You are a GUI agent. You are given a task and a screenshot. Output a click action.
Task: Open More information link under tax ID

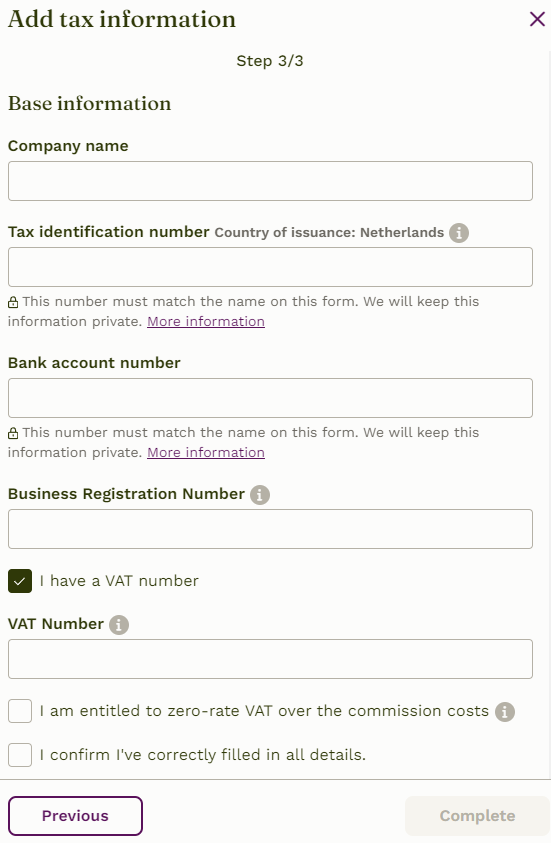(206, 322)
